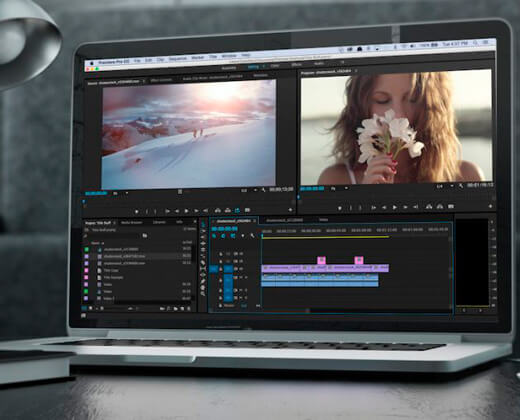
Task: Open Apple menu in menu bar
Action: [x=92, y=63]
